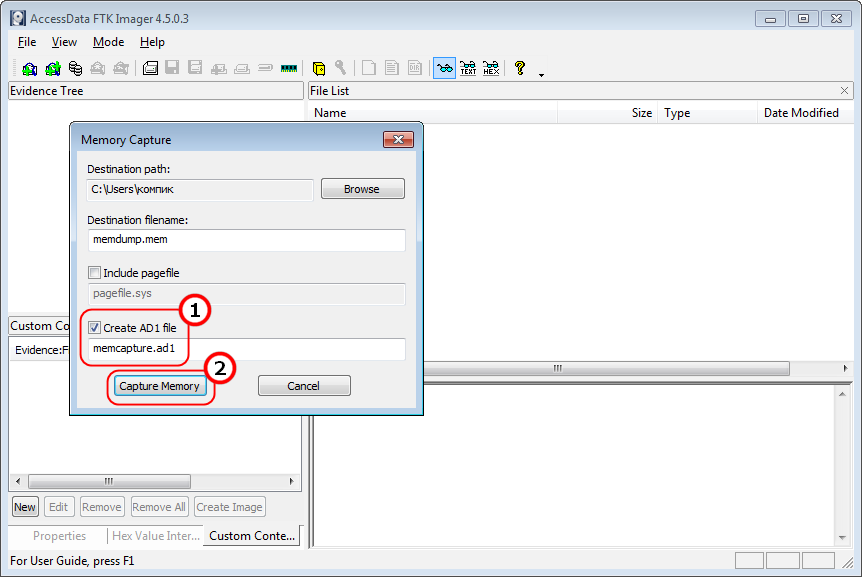Click the grayed Verify Drive/Image icon
The height and width of the screenshot is (577, 862).
click(x=266, y=69)
